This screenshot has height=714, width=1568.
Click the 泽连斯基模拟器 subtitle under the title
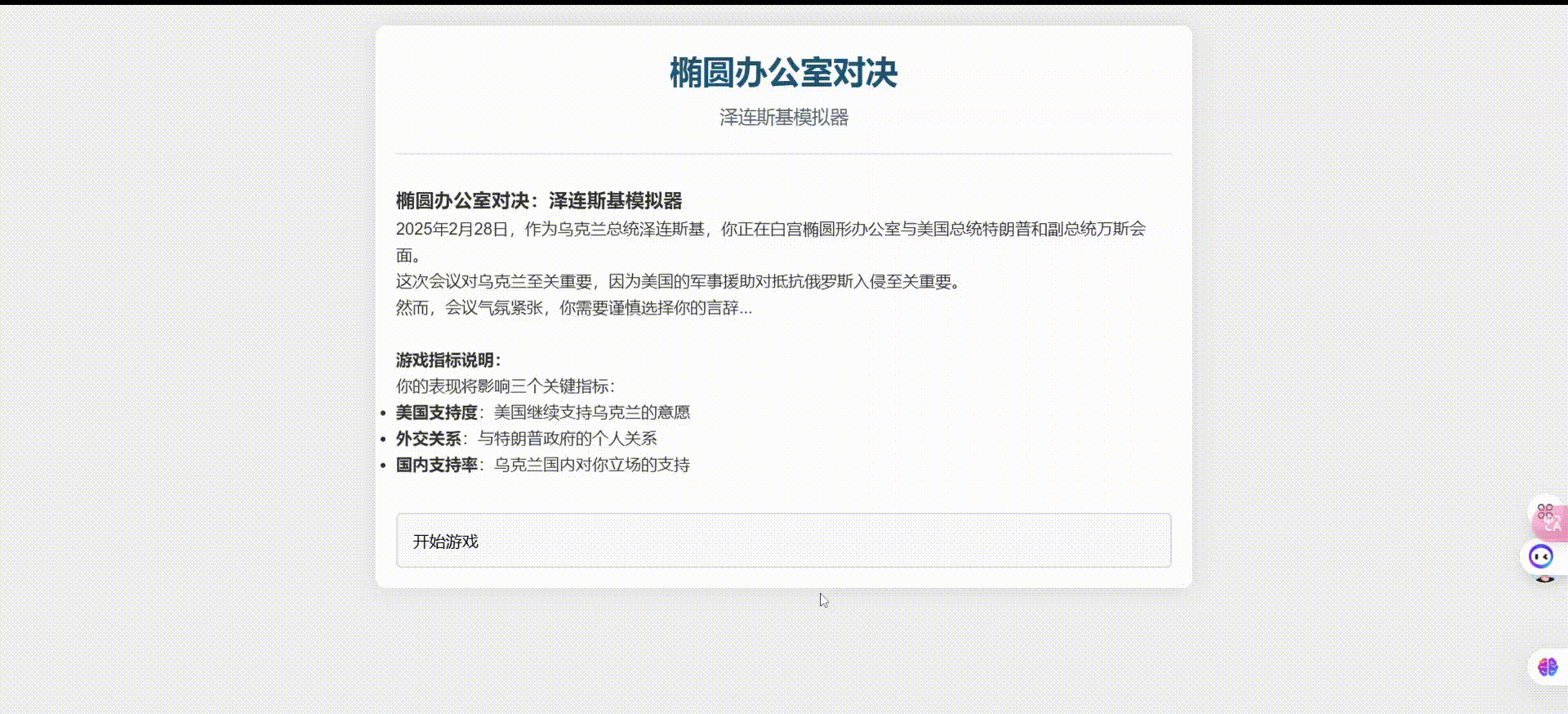[783, 117]
